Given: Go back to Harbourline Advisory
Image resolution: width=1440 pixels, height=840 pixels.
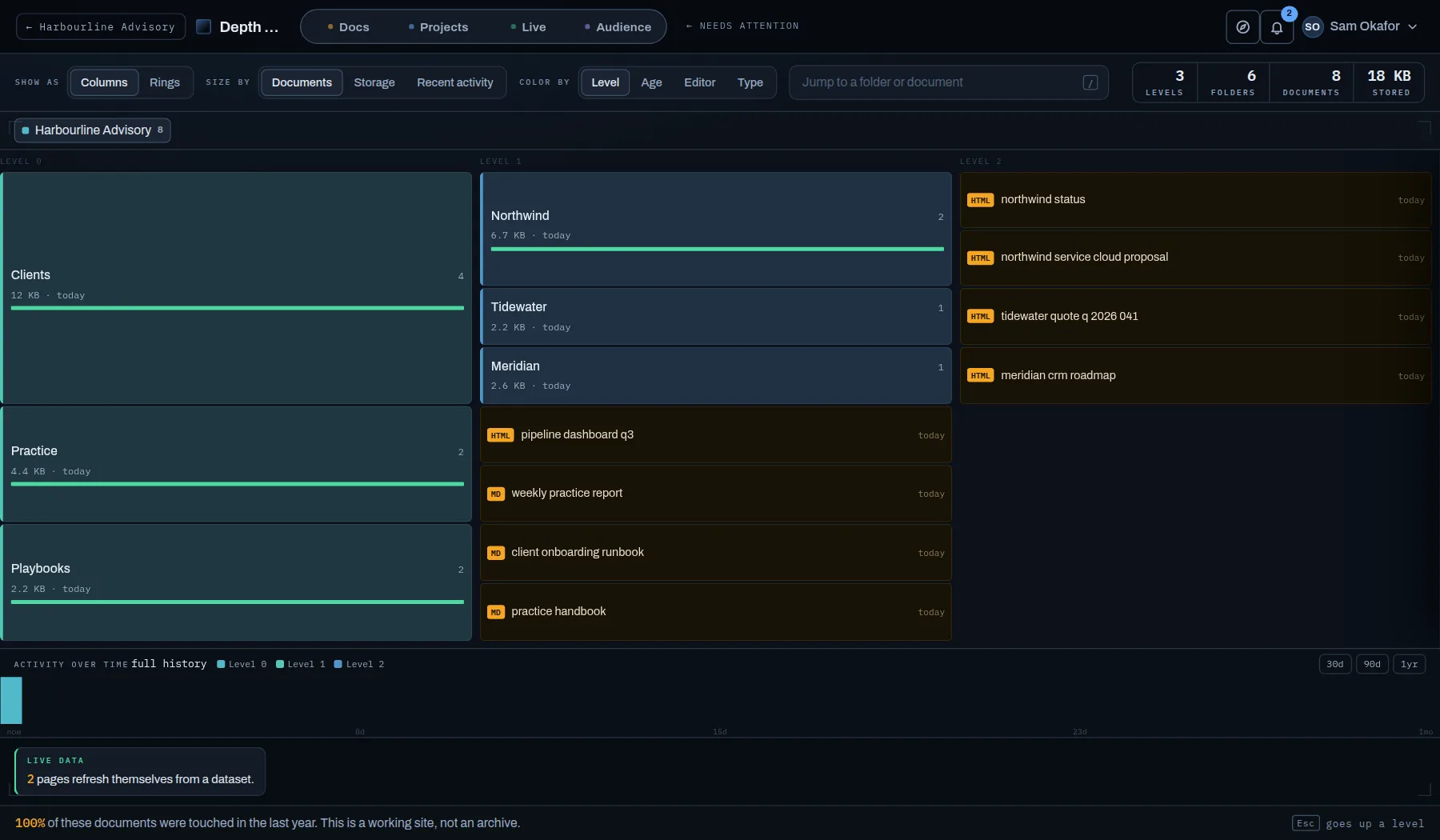Looking at the screenshot, I should pyautogui.click(x=101, y=26).
